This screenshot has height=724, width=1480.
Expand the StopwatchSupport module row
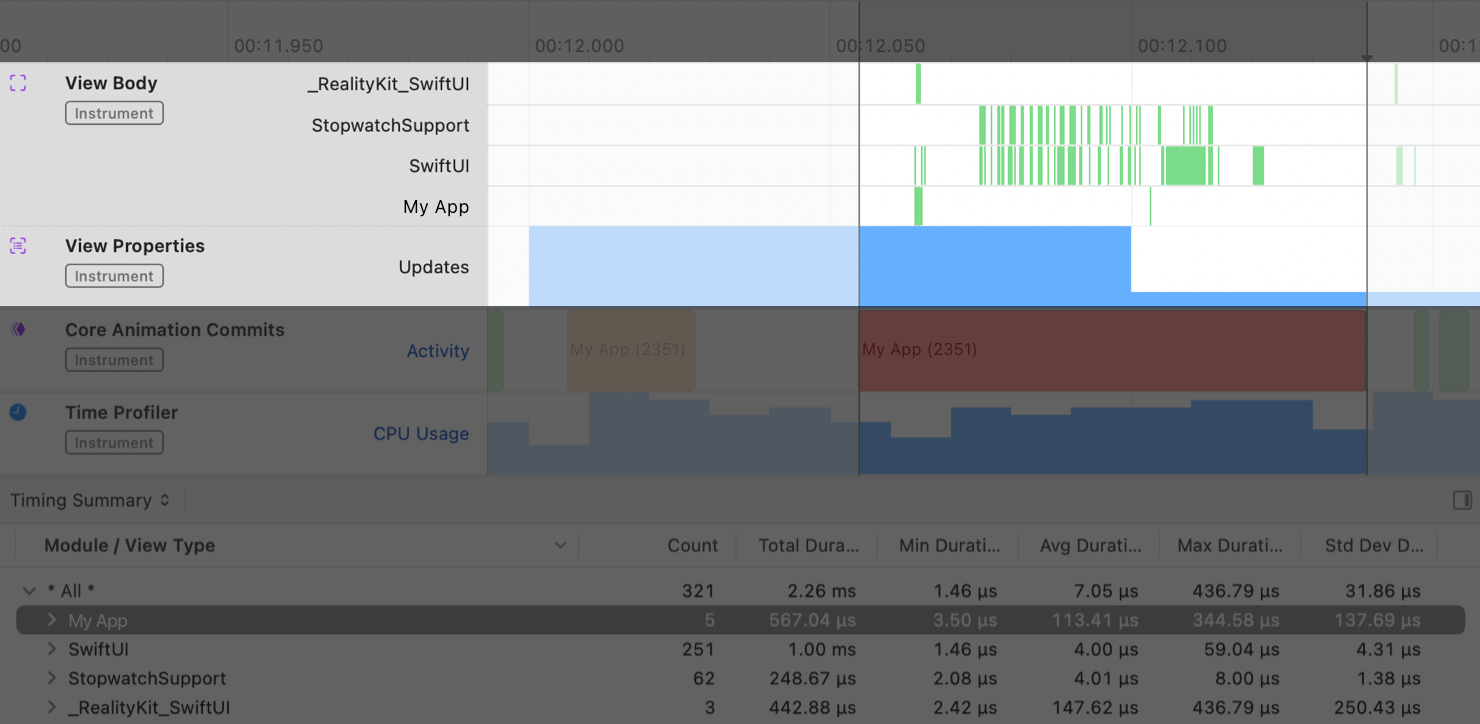(x=50, y=678)
